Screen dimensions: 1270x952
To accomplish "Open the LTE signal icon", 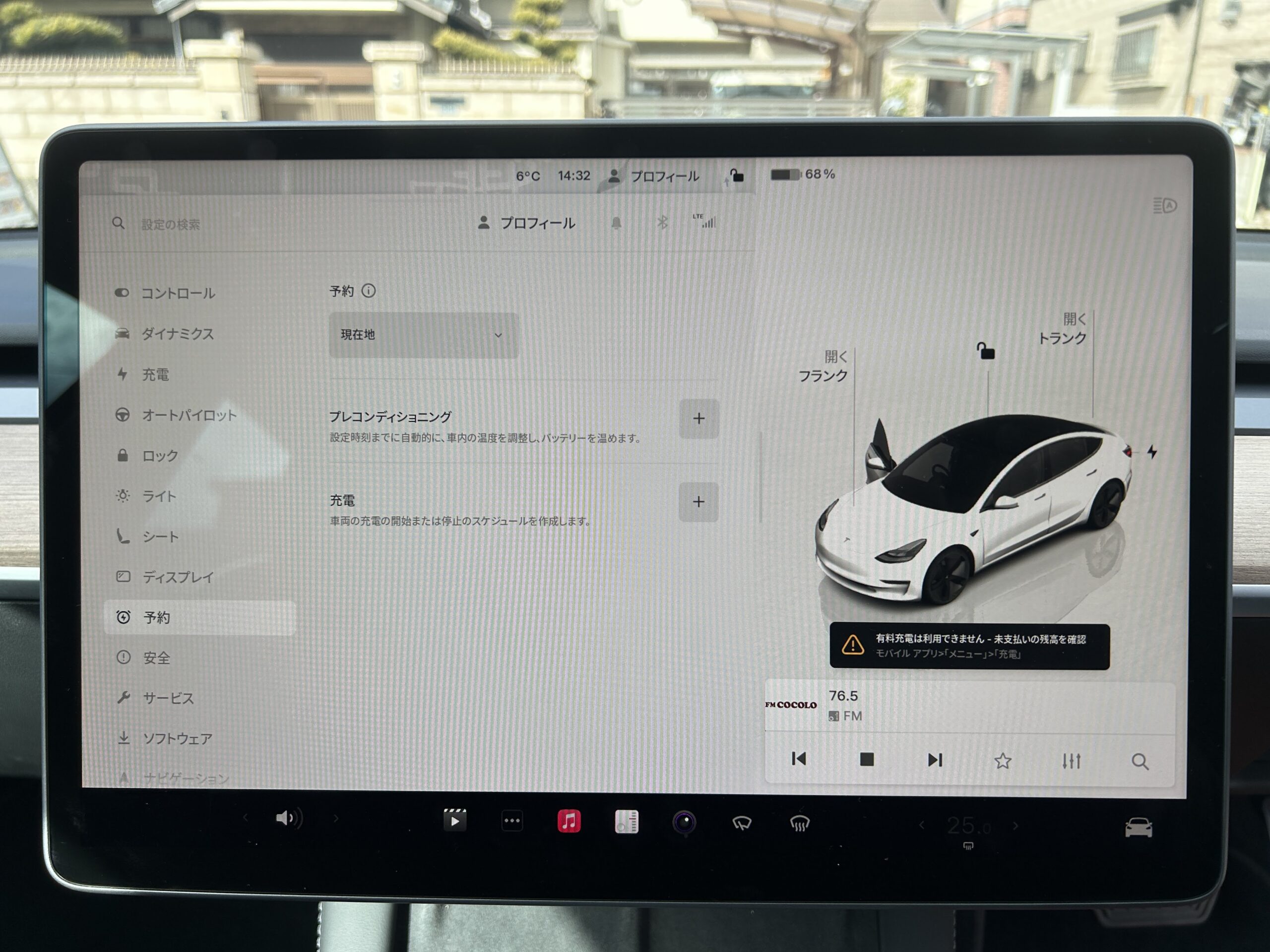I will [705, 221].
